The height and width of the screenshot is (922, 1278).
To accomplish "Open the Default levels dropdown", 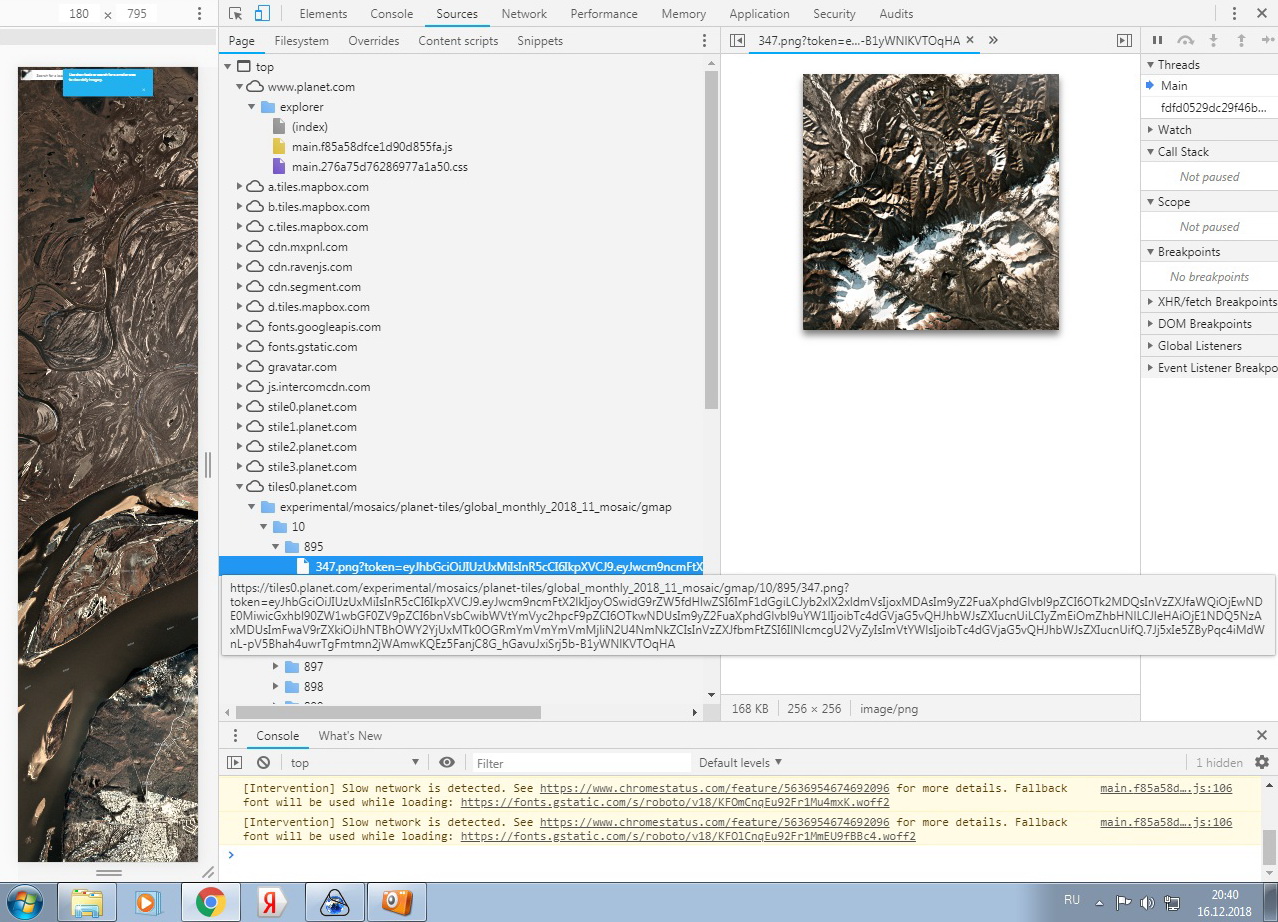I will [740, 763].
